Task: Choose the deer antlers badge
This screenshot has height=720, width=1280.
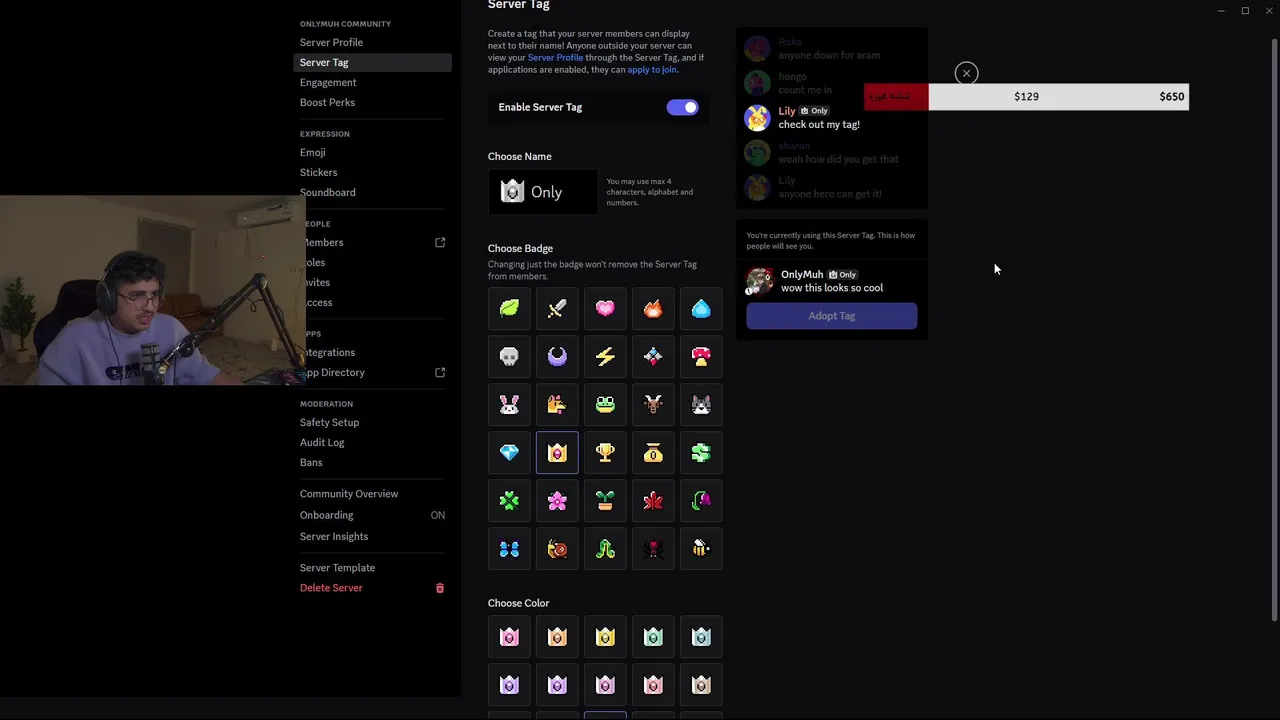Action: coord(653,404)
